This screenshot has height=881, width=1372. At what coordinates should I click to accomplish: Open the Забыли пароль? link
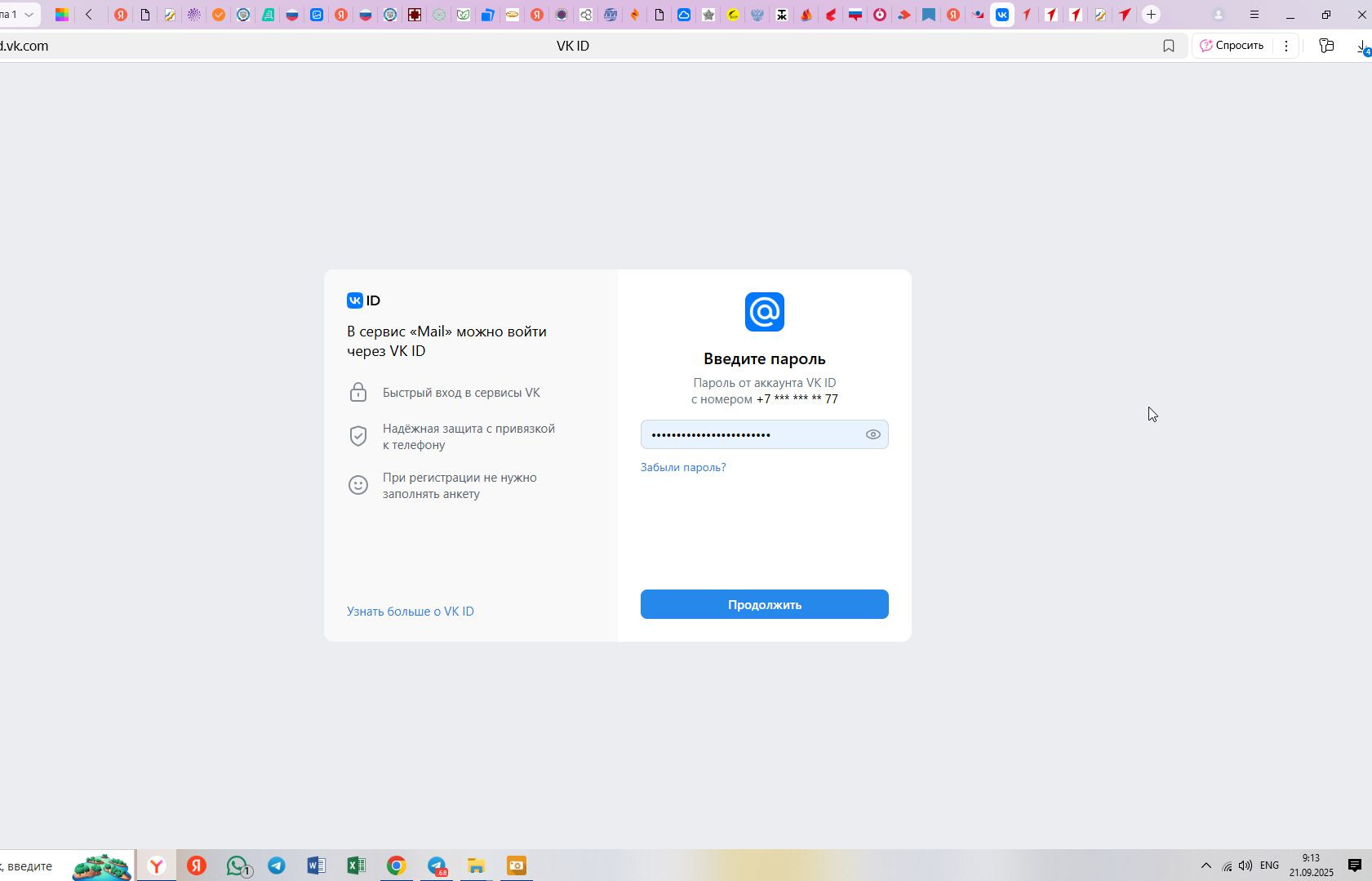[683, 467]
